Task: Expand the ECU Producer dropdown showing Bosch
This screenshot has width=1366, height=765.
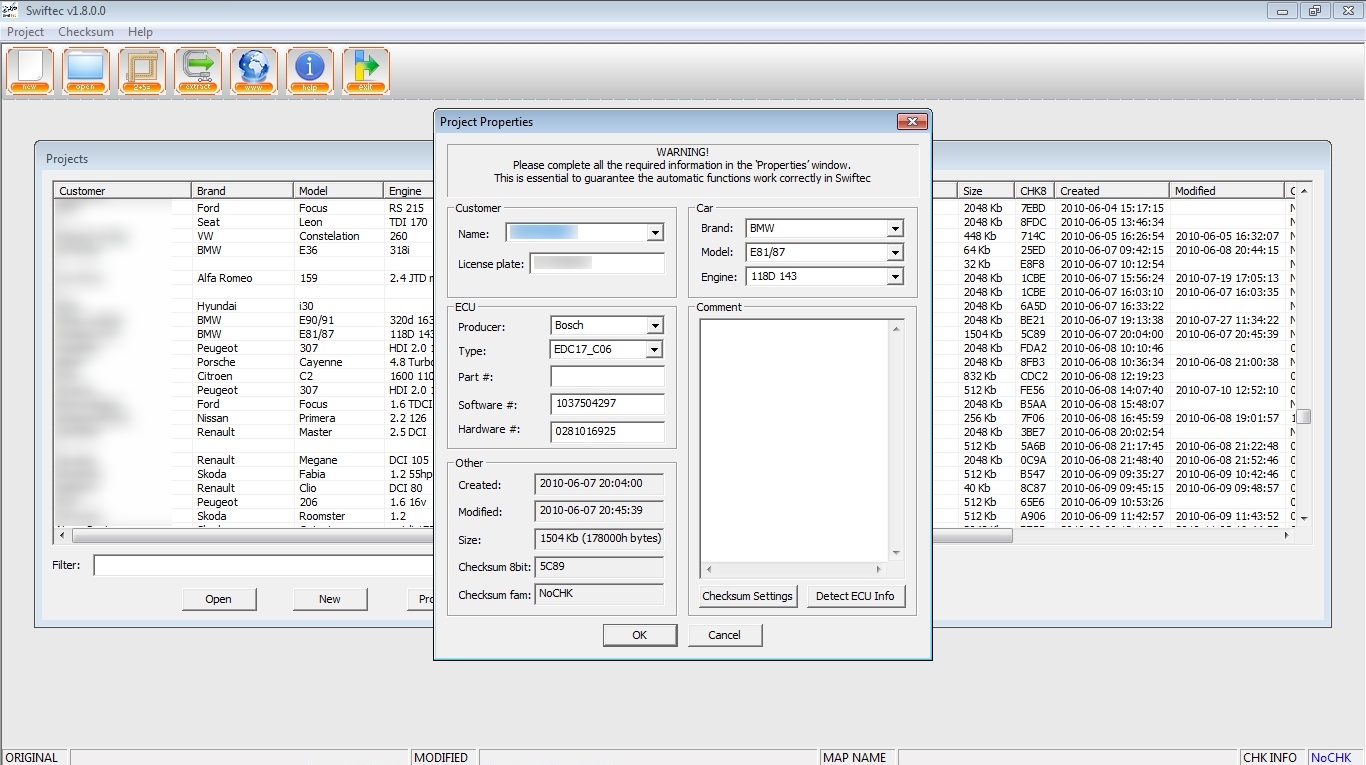Action: 655,326
